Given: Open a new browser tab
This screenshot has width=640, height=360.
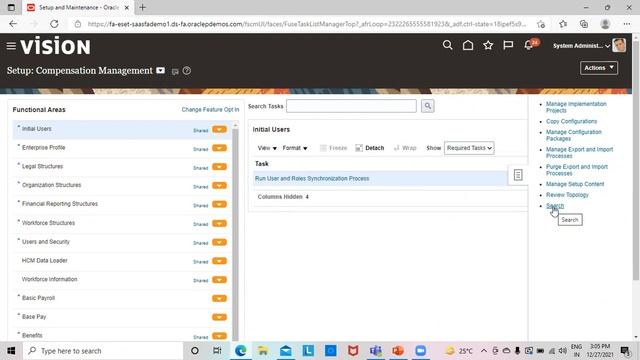Looking at the screenshot, I should click(142, 7).
